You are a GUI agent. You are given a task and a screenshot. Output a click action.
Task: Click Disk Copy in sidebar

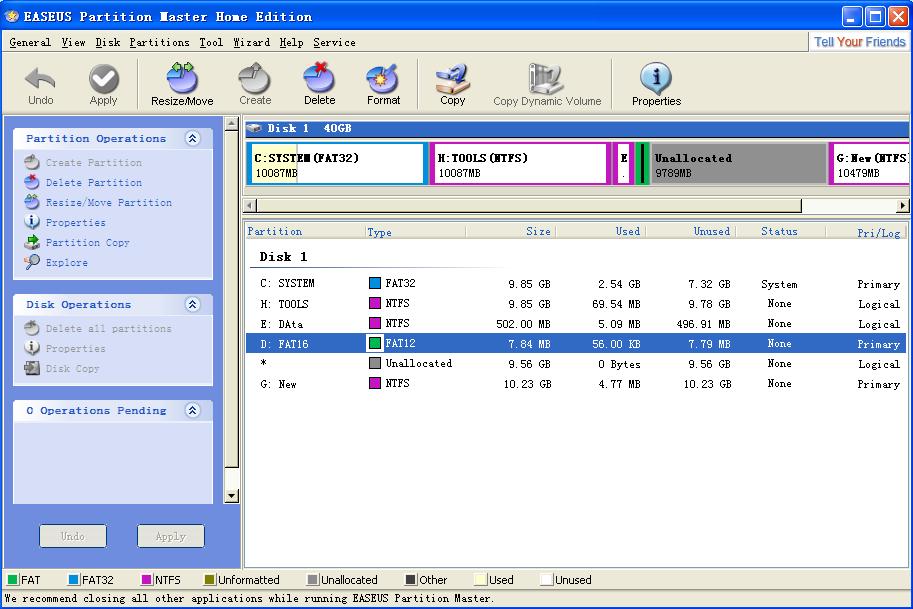coord(62,369)
